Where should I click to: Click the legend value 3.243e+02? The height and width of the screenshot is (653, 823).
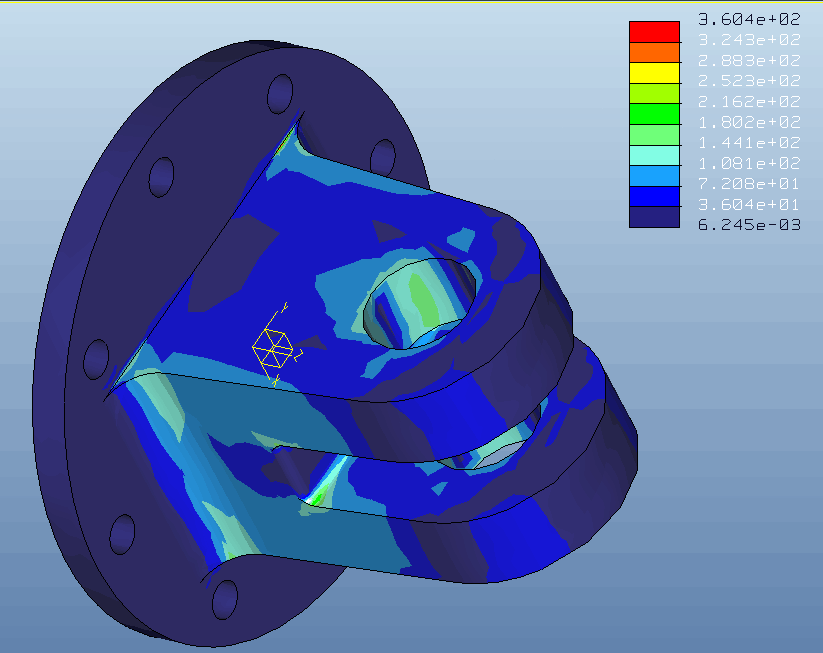[x=749, y=40]
